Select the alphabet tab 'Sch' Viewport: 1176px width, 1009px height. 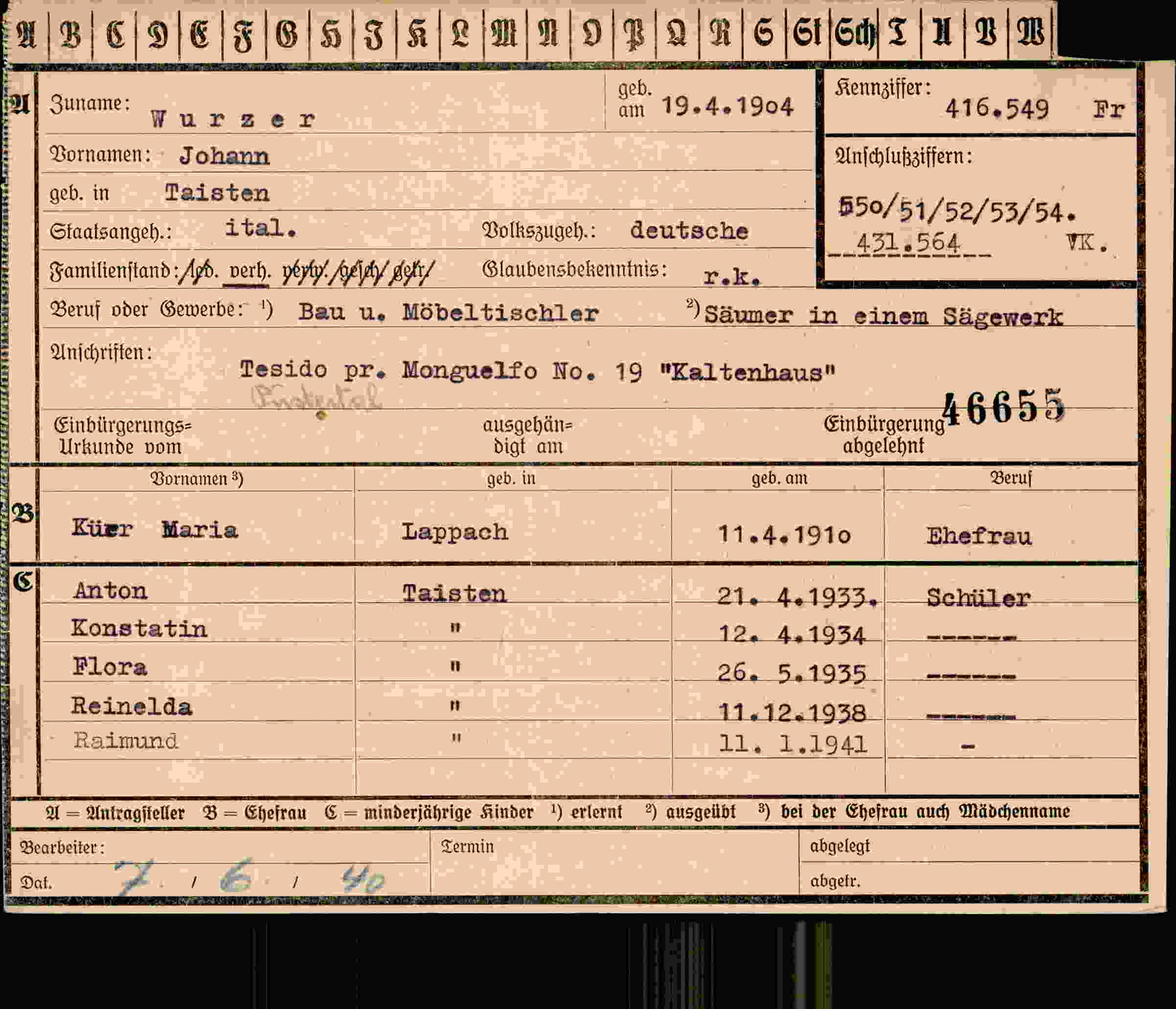pyautogui.click(x=854, y=33)
